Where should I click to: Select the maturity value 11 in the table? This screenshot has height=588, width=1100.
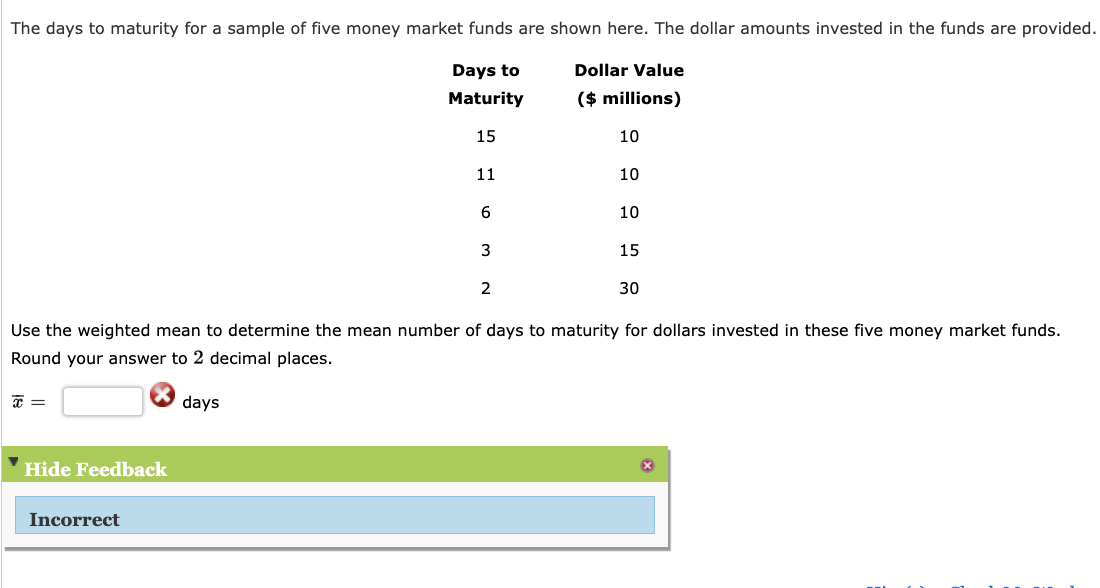pyautogui.click(x=486, y=174)
